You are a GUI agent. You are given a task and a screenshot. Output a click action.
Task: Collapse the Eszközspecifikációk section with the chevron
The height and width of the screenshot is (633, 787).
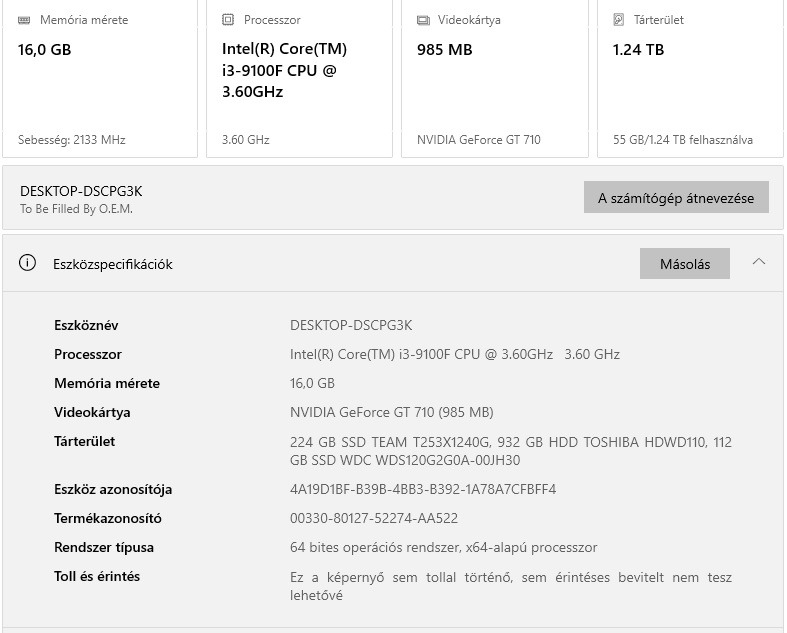click(x=759, y=263)
